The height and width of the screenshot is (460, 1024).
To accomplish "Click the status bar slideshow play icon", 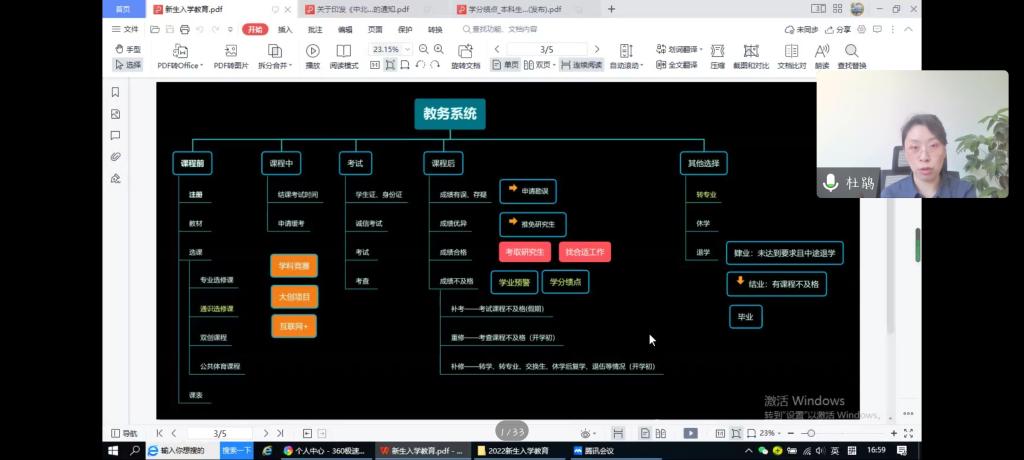I will pyautogui.click(x=690, y=433).
